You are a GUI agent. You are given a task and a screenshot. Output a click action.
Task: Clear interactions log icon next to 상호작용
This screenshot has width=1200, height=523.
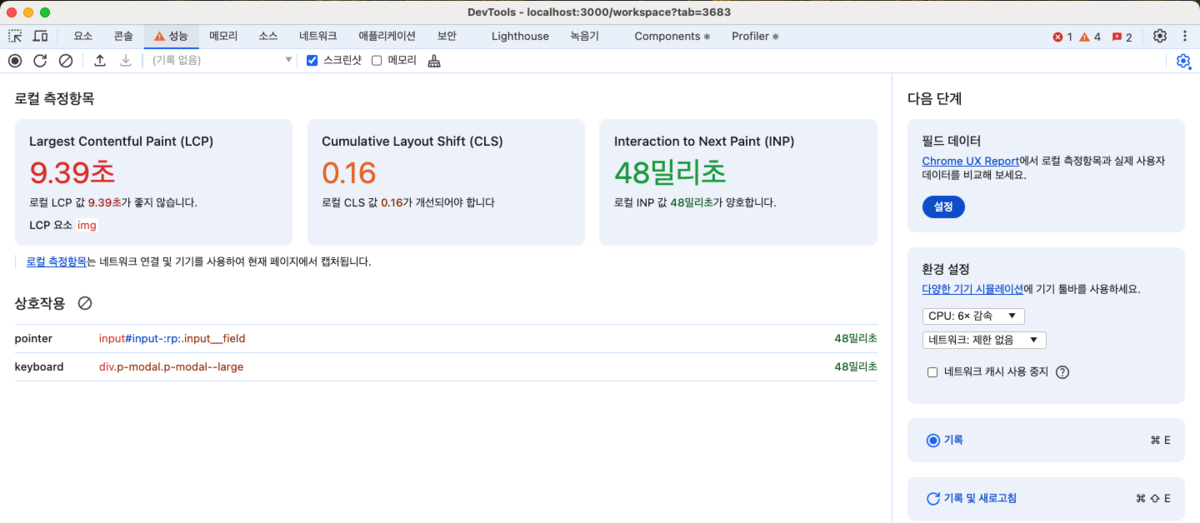click(x=85, y=303)
